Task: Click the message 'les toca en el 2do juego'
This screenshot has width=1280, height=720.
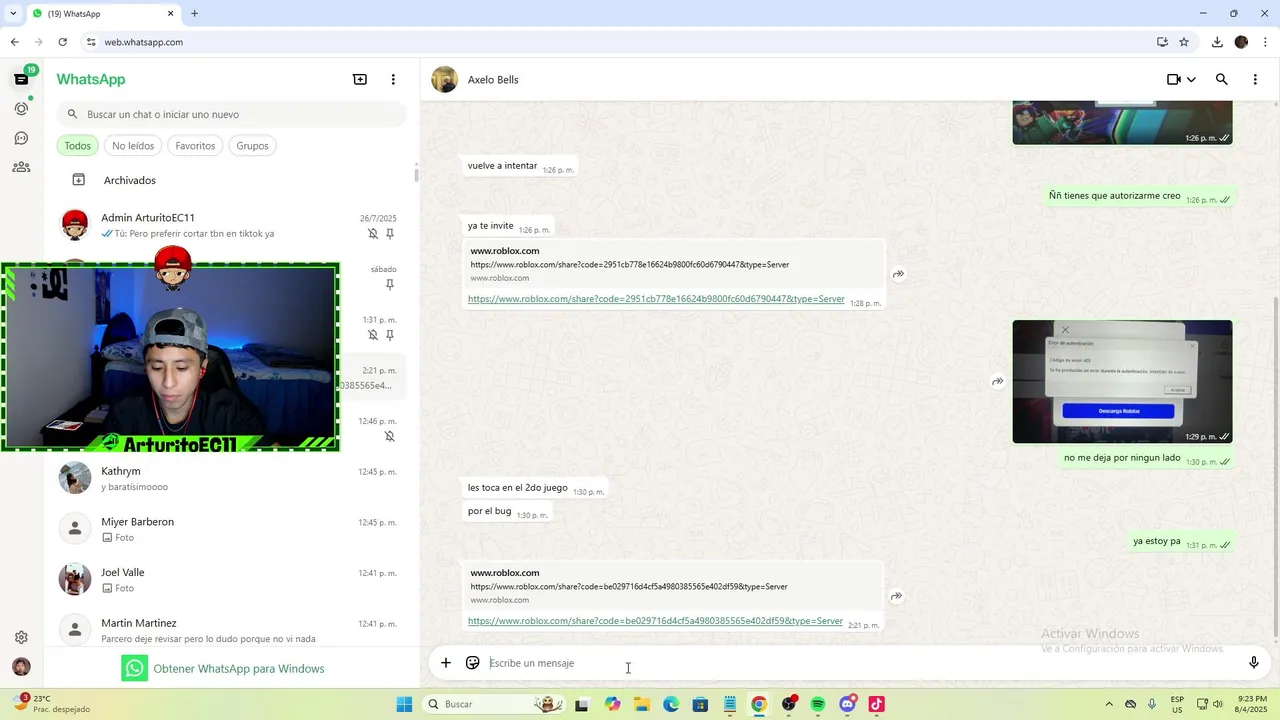Action: (x=518, y=488)
